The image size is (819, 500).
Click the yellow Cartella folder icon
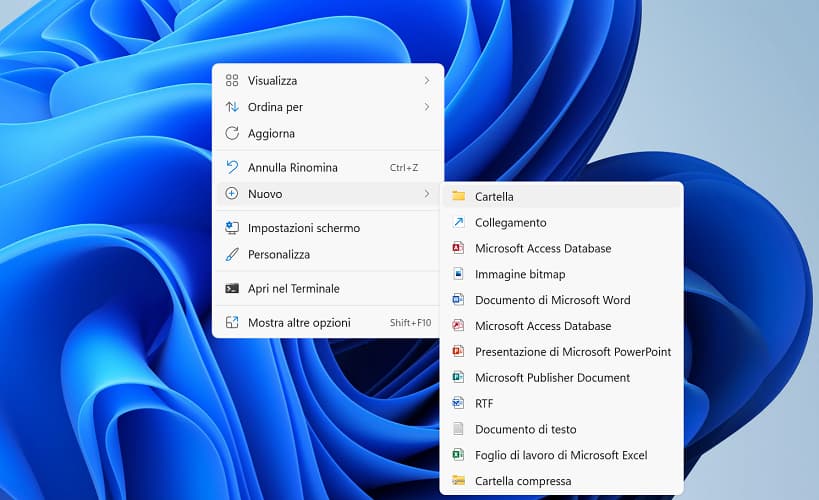(459, 197)
